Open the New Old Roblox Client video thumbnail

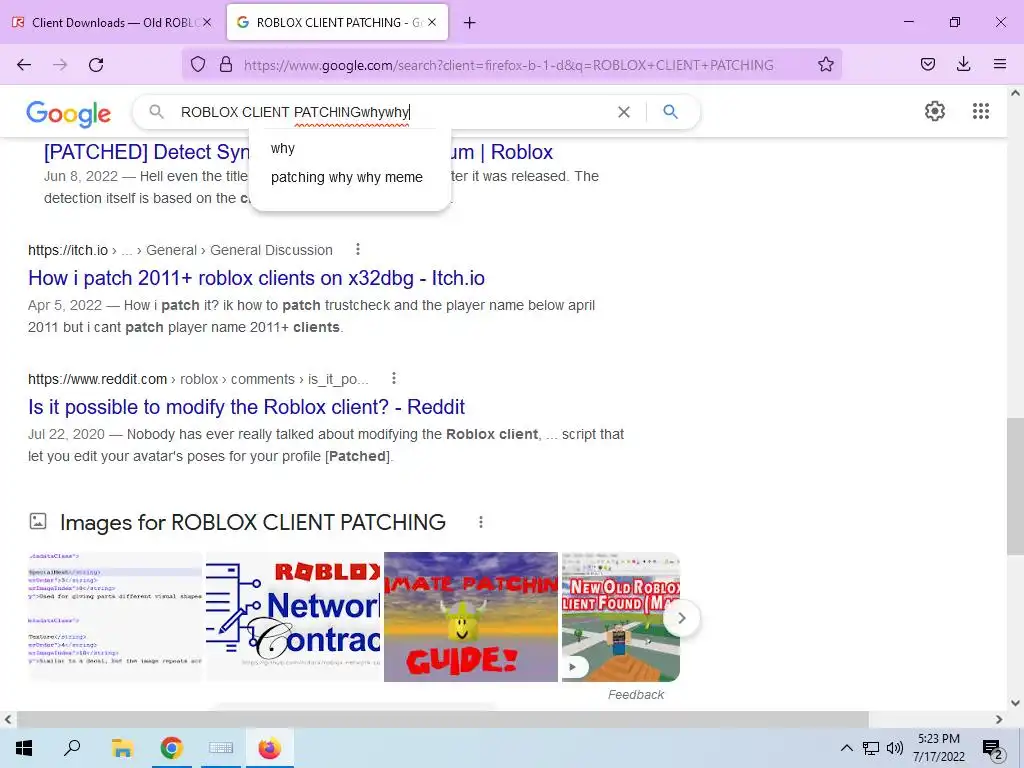(x=620, y=617)
